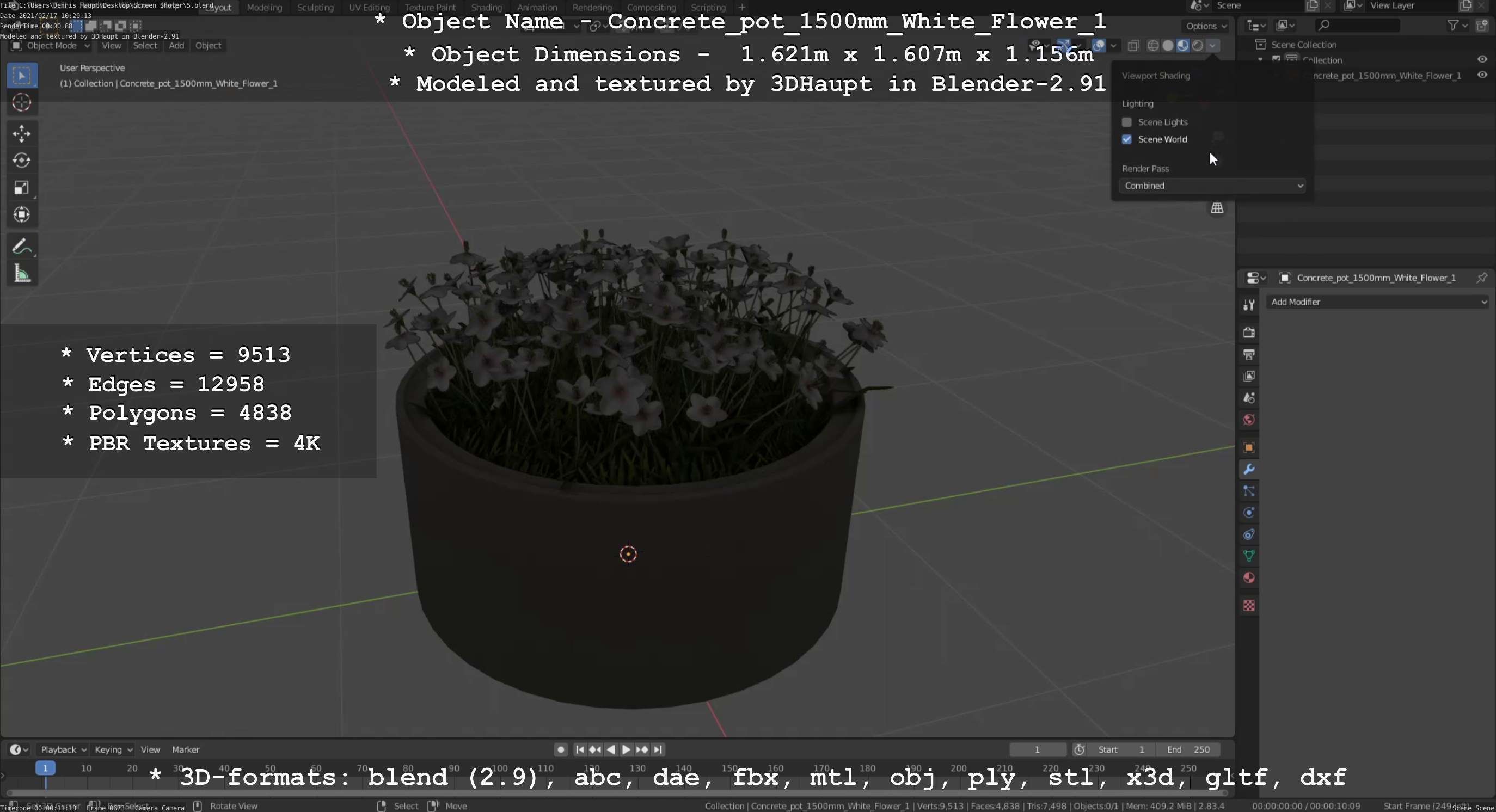The image size is (1496, 812).
Task: Pick the Rotate tool
Action: tap(22, 161)
